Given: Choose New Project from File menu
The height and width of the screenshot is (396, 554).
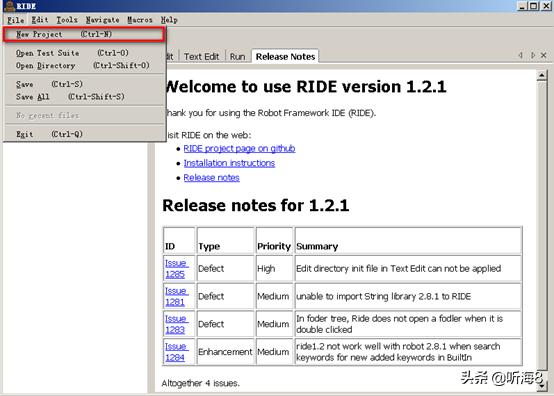Looking at the screenshot, I should click(x=84, y=34).
